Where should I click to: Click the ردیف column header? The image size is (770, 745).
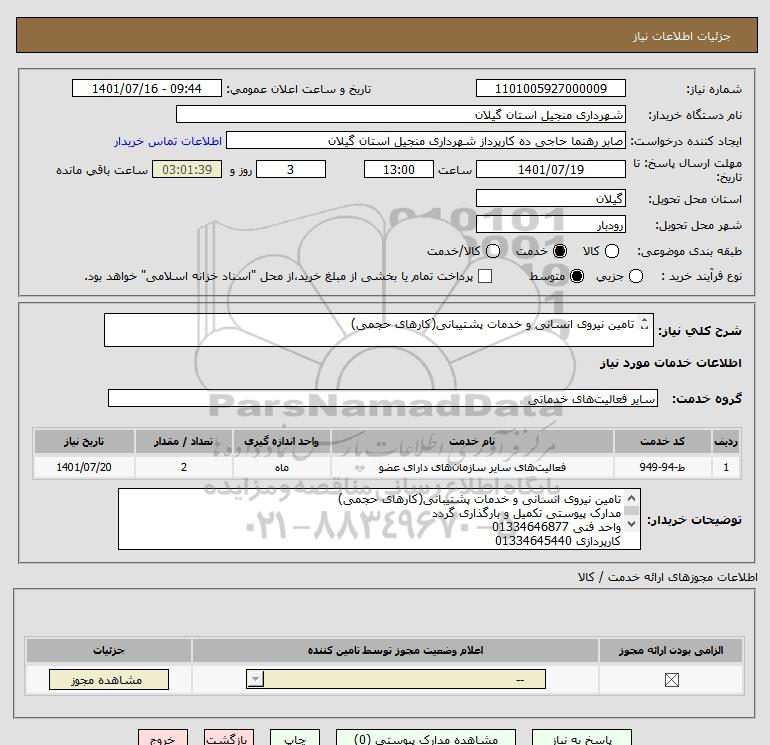coord(726,441)
